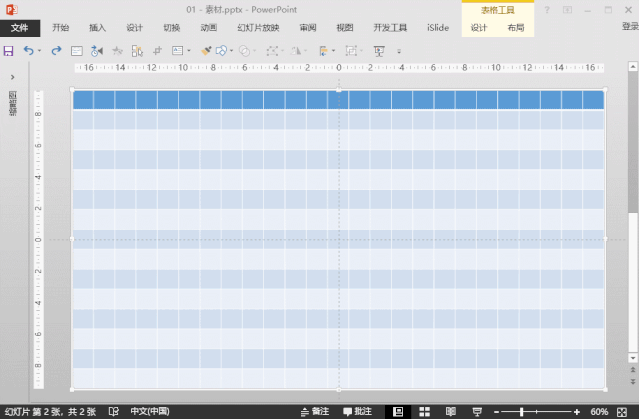Viewport: 639px width, 419px height.
Task: Open reading view from status bar
Action: (x=450, y=411)
